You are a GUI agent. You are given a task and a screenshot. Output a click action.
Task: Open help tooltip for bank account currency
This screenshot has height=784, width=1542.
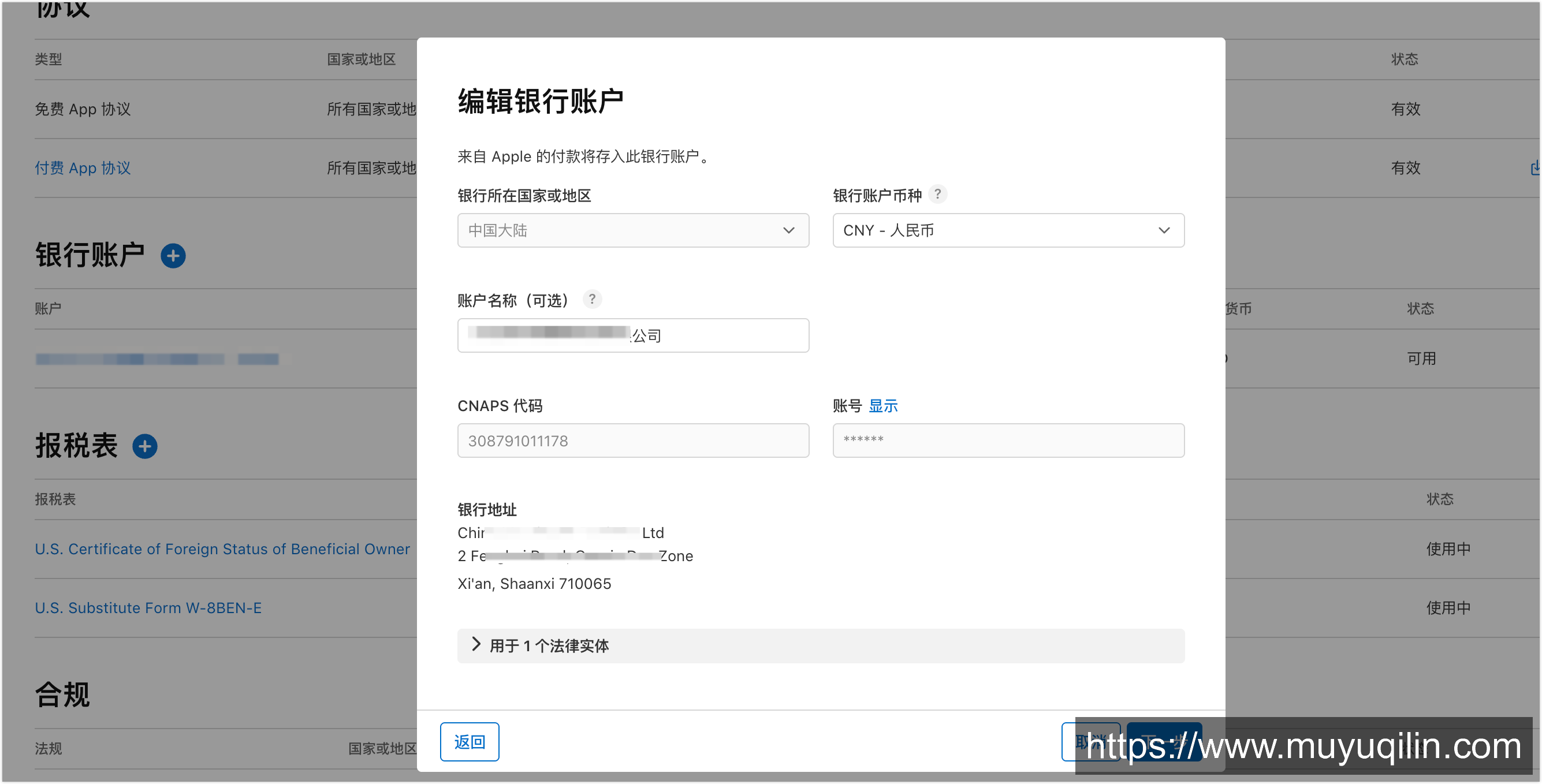[x=937, y=195]
